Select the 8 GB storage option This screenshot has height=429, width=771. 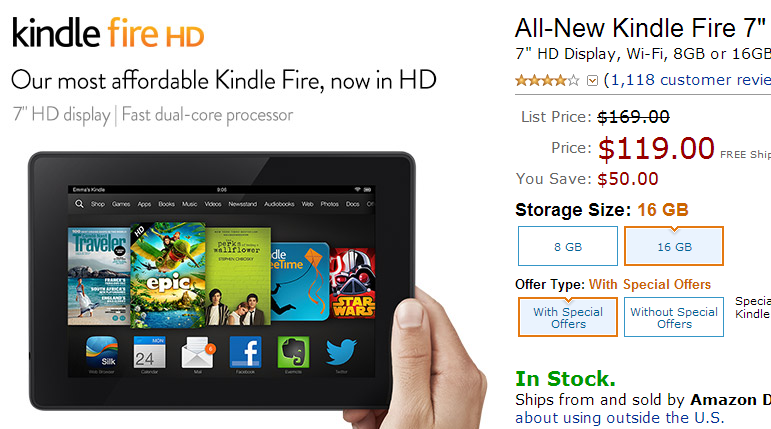(568, 246)
